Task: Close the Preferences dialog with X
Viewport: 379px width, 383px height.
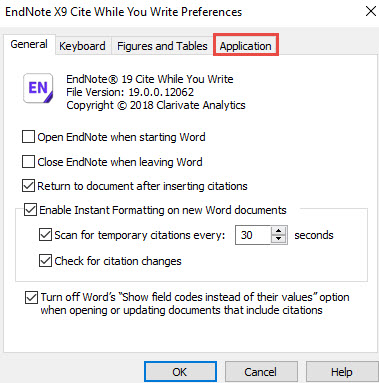Action: pos(370,11)
